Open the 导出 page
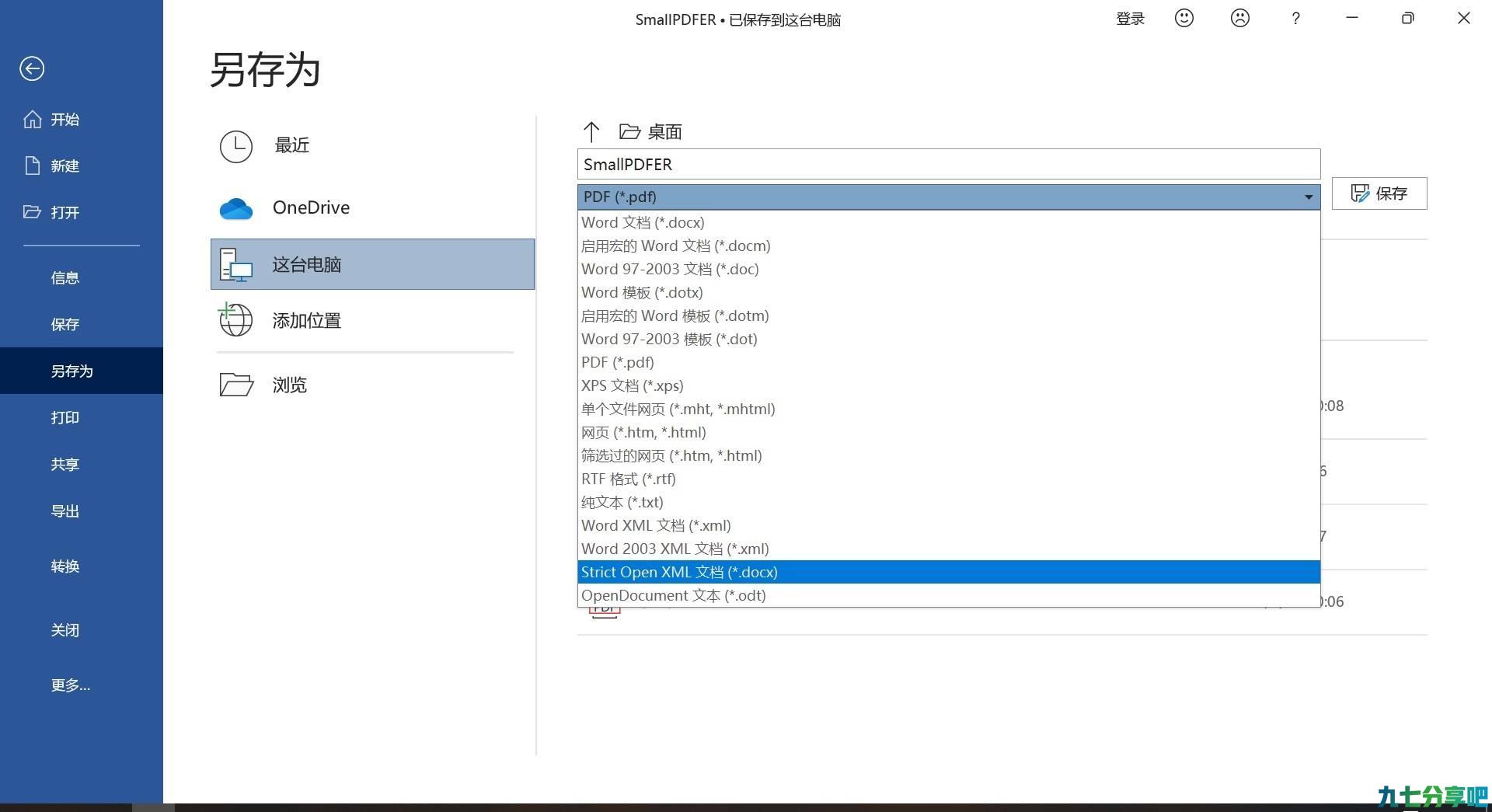 (x=65, y=511)
